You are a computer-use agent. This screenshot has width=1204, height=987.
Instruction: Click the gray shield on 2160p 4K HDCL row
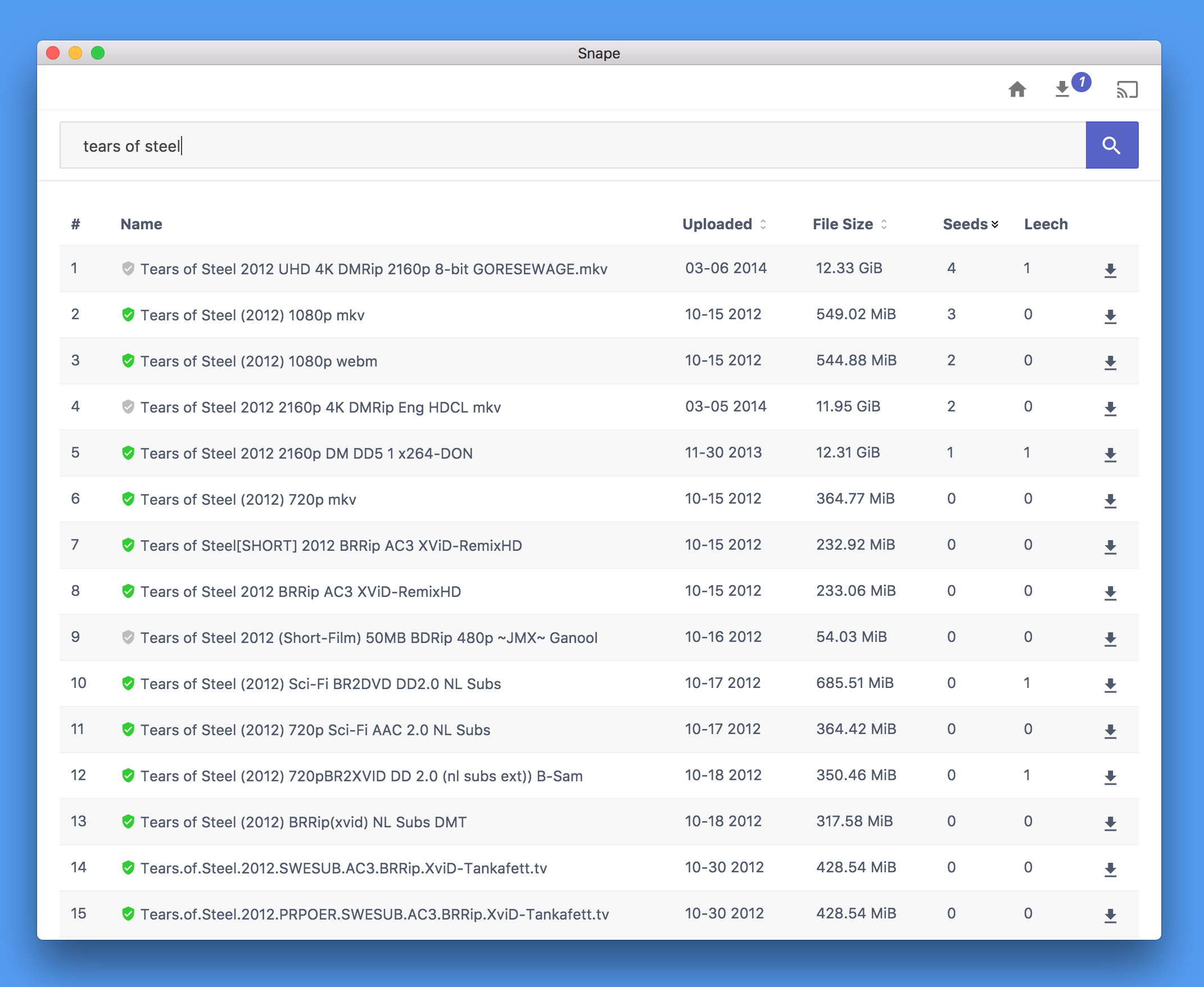[128, 407]
